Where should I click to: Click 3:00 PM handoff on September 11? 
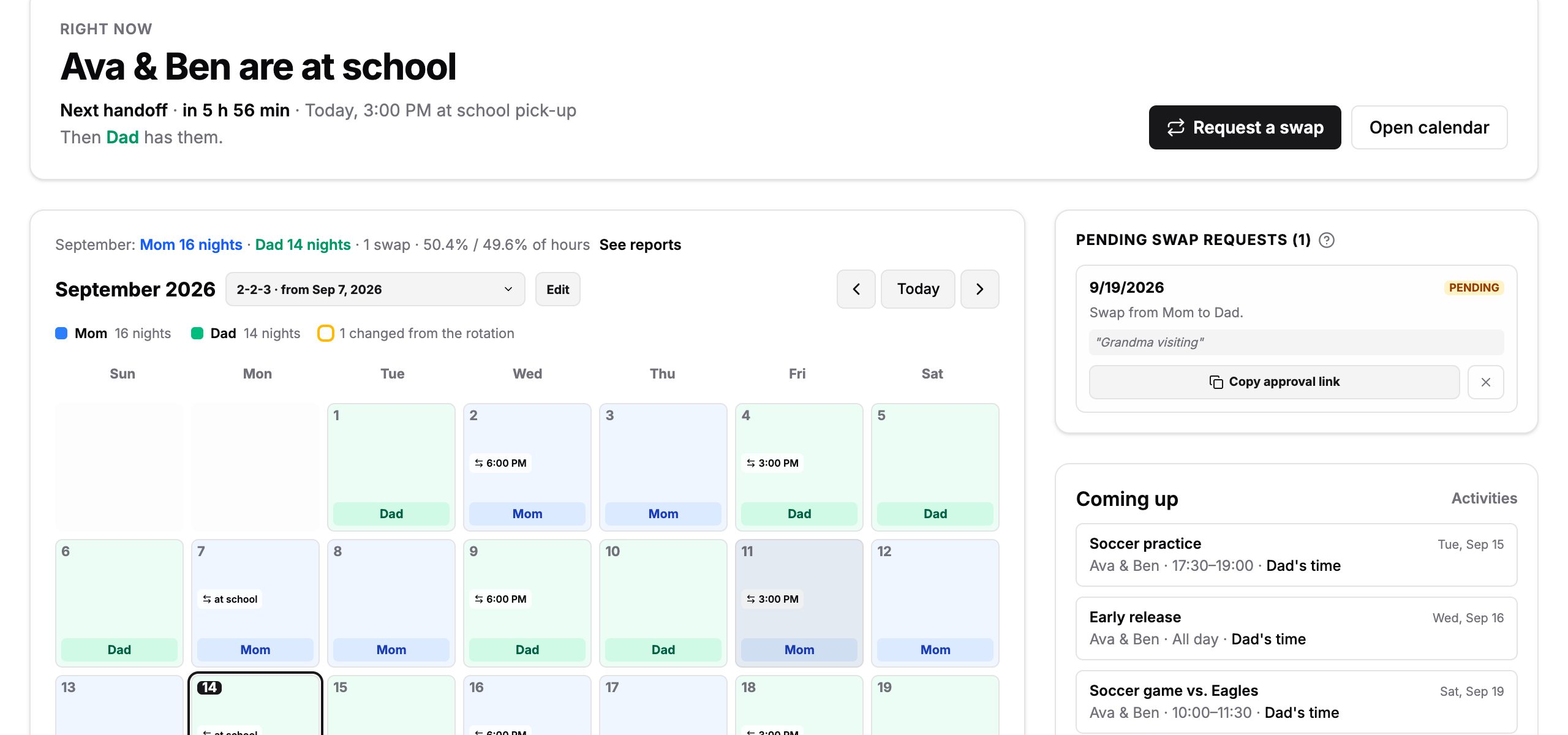click(x=772, y=599)
